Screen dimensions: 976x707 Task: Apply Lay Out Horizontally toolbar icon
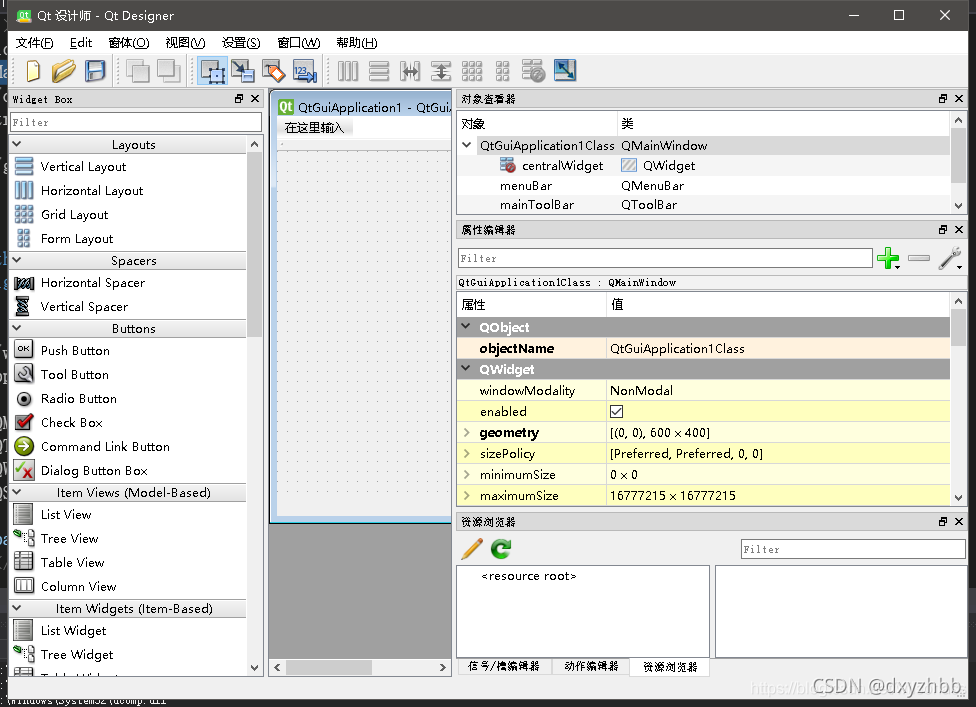click(x=348, y=71)
